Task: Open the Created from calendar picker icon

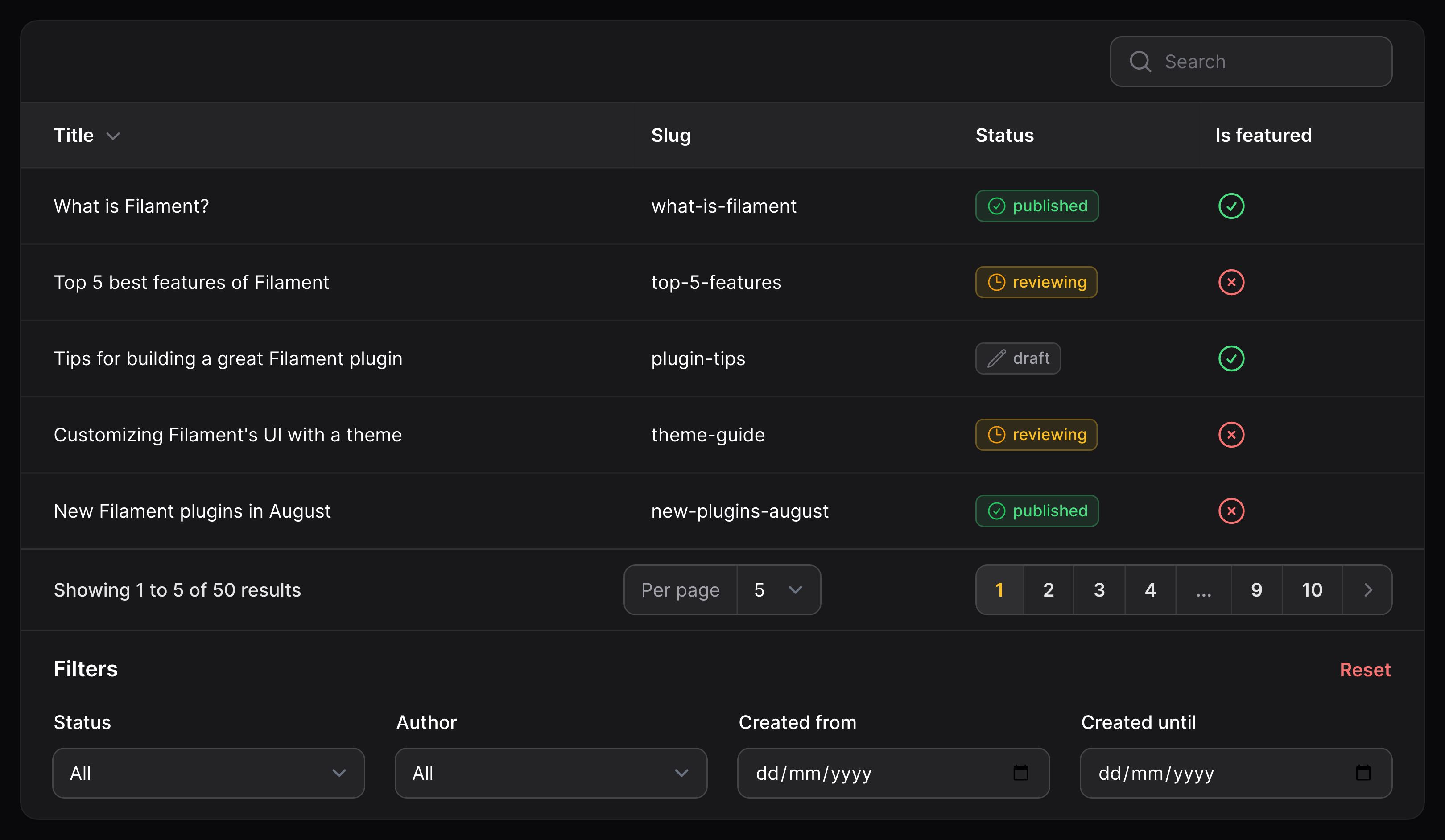Action: click(1021, 773)
